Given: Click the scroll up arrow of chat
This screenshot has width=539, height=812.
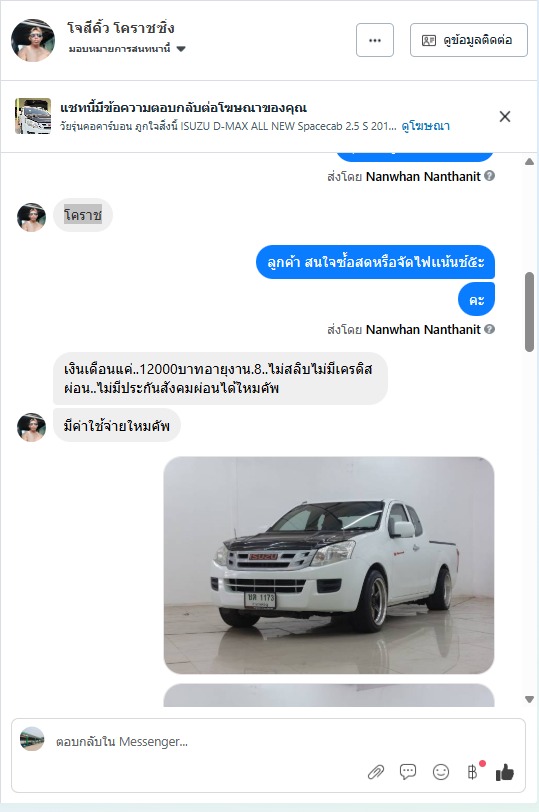Looking at the screenshot, I should pyautogui.click(x=529, y=162).
